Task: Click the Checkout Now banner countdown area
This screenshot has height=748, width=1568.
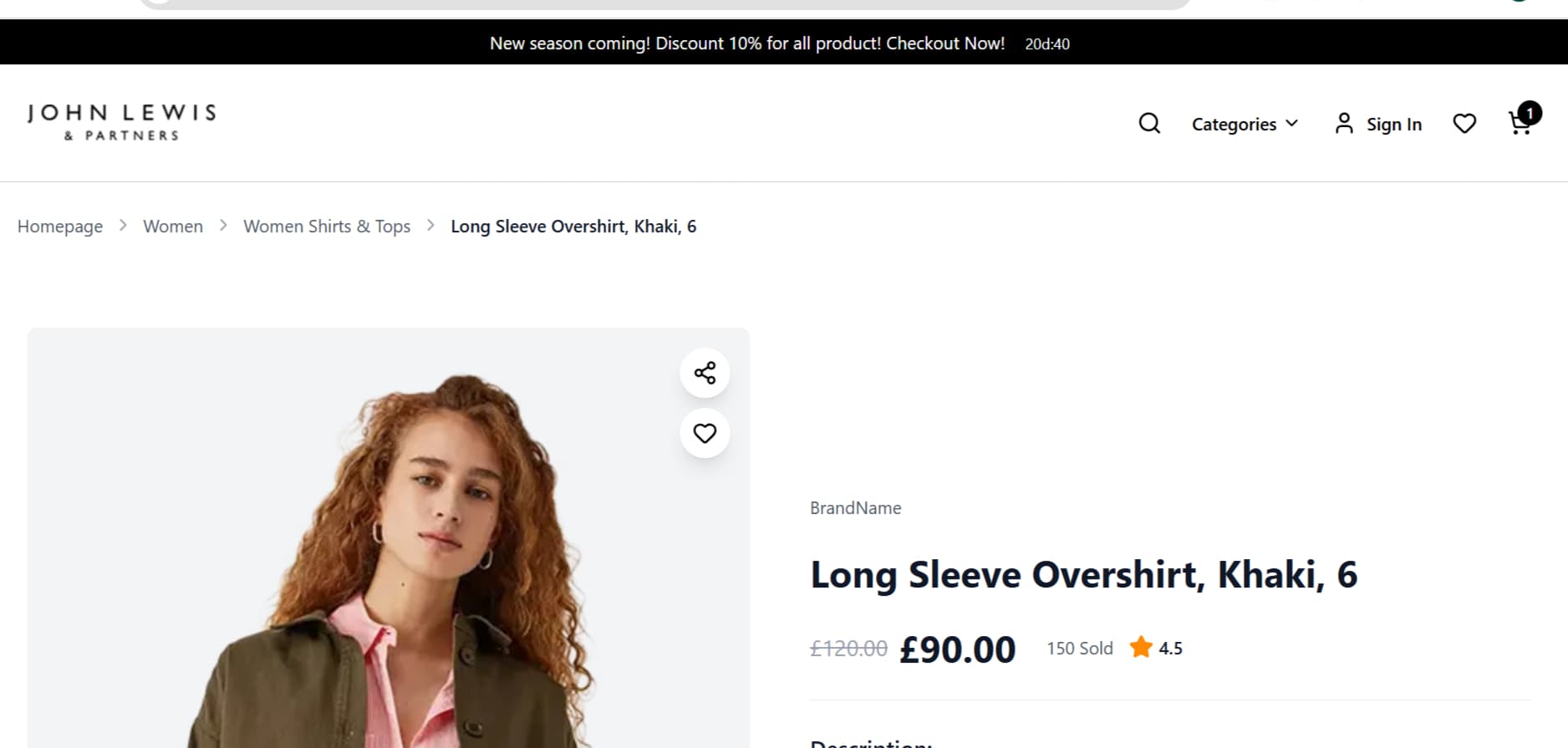Action: [1046, 43]
